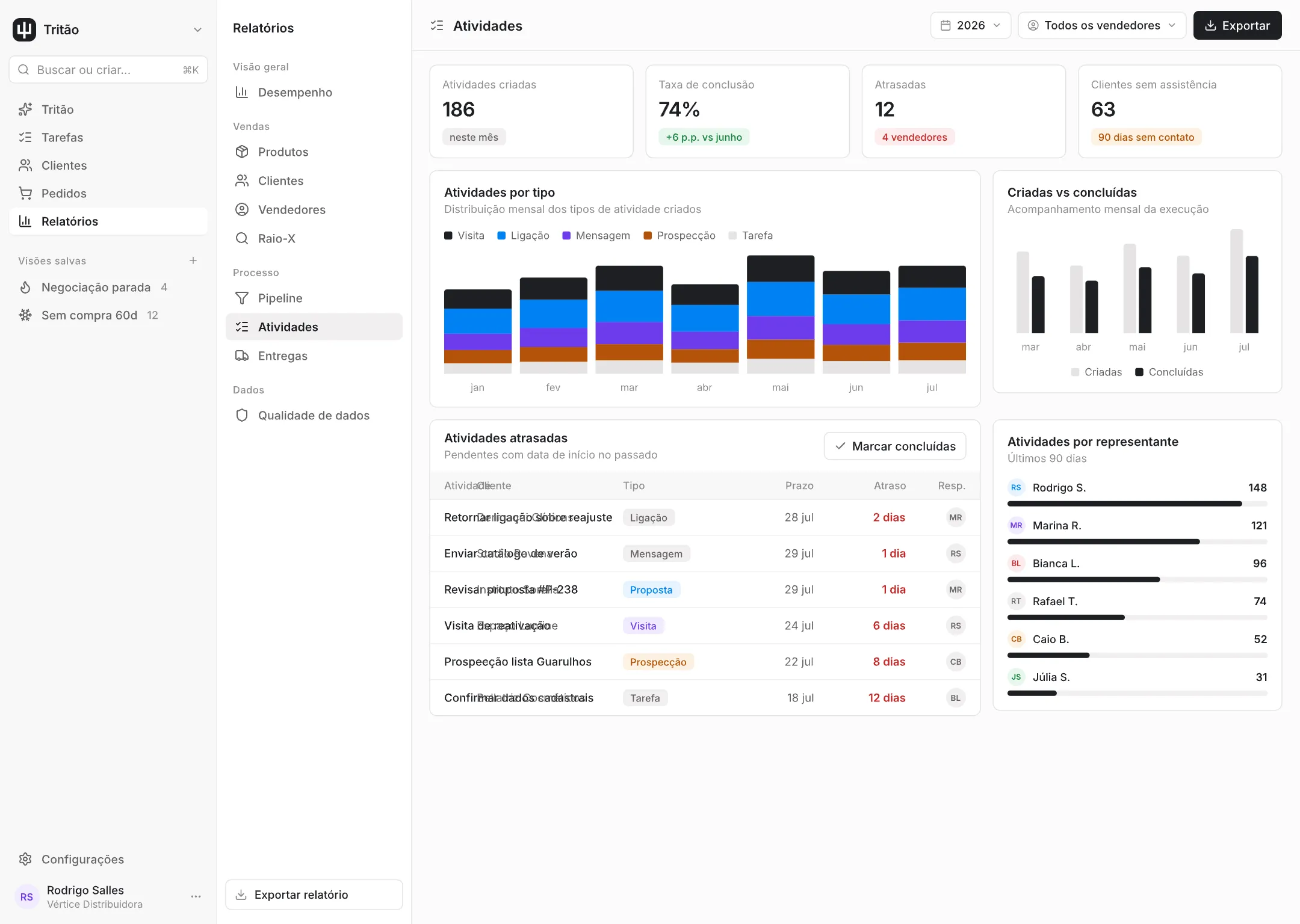The image size is (1300, 924).
Task: Click the Entregas truck icon
Action: click(x=242, y=356)
